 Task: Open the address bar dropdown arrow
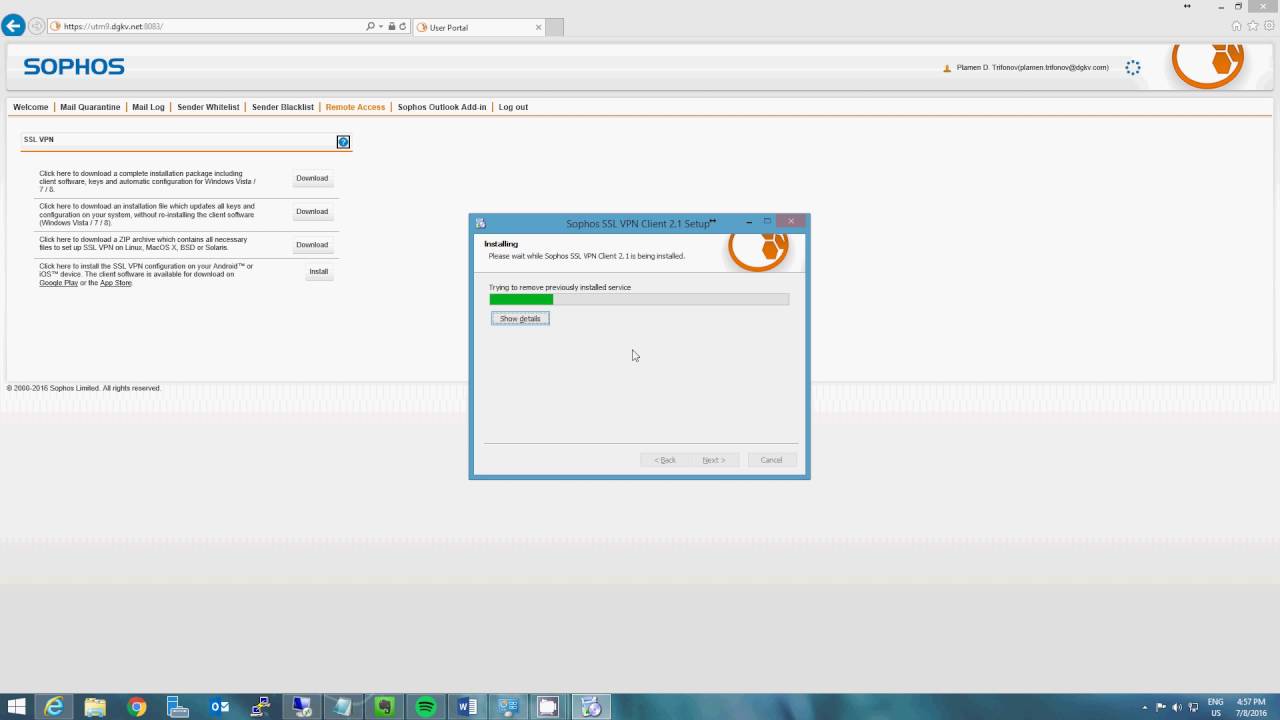click(x=381, y=27)
